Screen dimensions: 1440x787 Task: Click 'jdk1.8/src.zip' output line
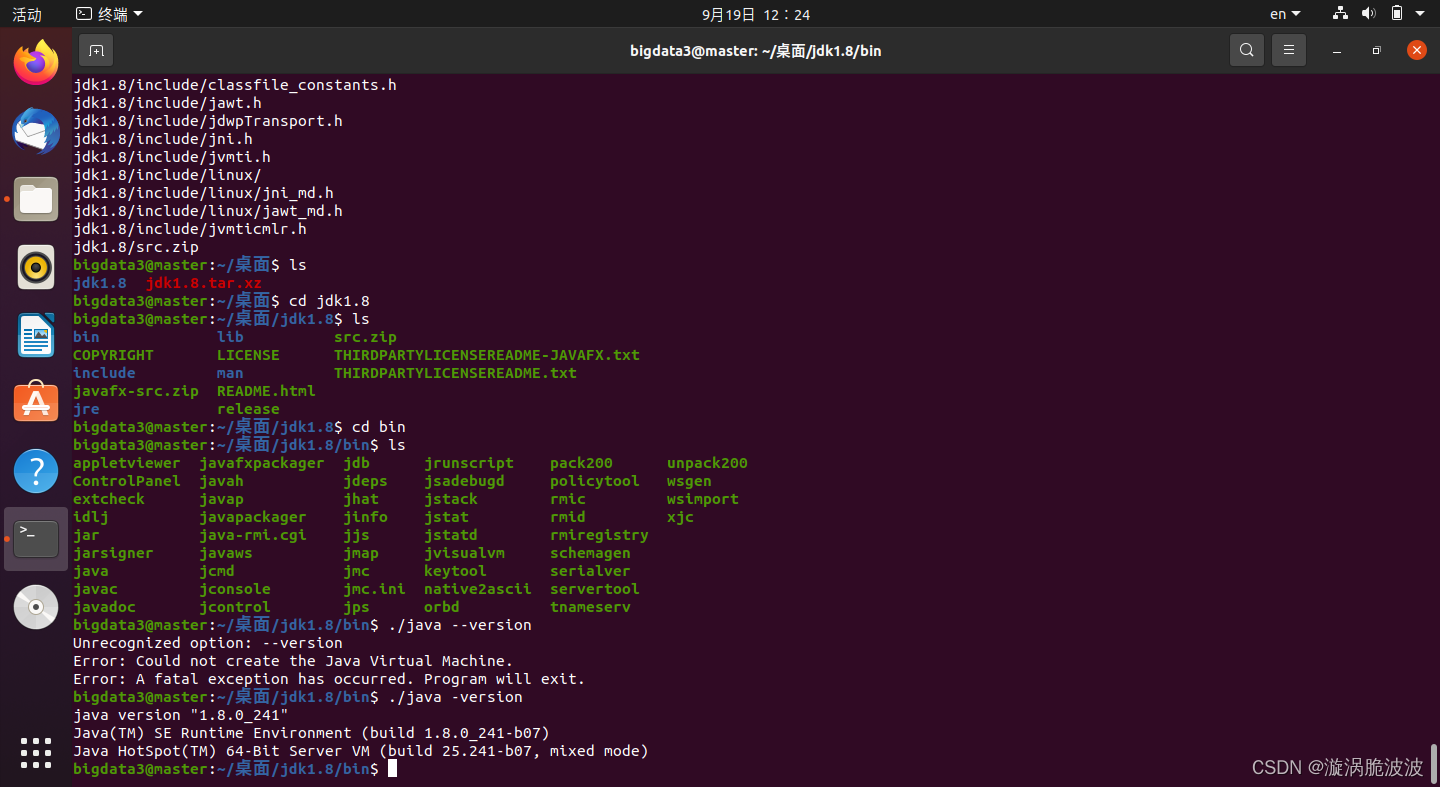point(136,247)
